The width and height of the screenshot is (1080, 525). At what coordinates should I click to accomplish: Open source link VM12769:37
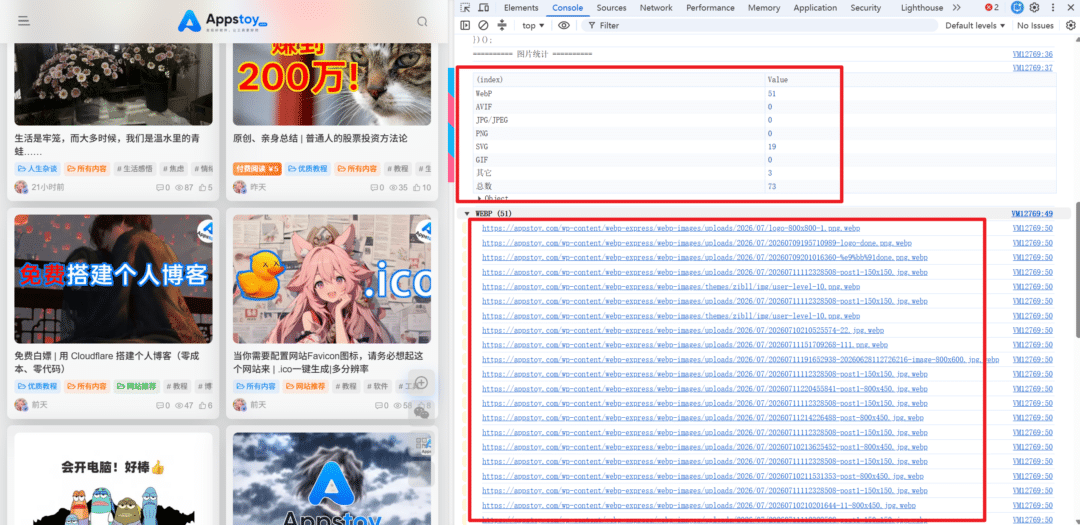(x=1032, y=68)
